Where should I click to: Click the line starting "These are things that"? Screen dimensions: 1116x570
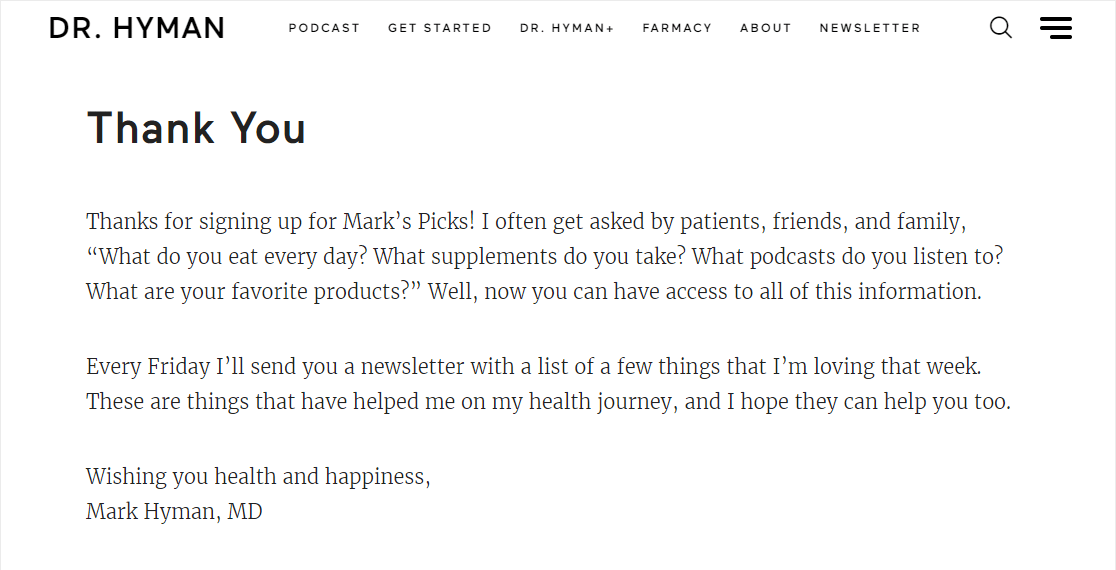point(548,402)
